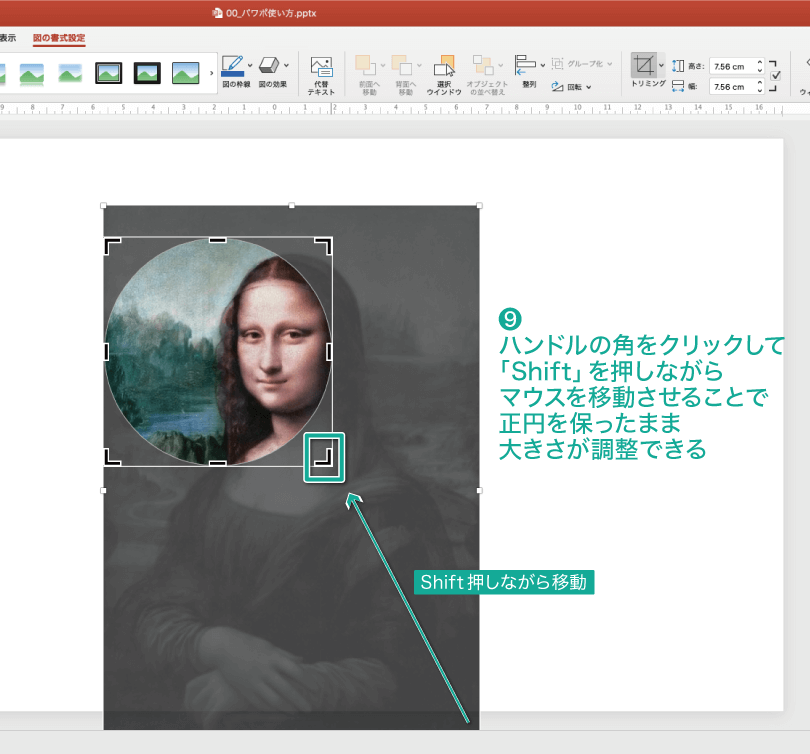Expand the Picture Effects dropdown arrow
Screen dimensions: 810x754
(x=285, y=66)
